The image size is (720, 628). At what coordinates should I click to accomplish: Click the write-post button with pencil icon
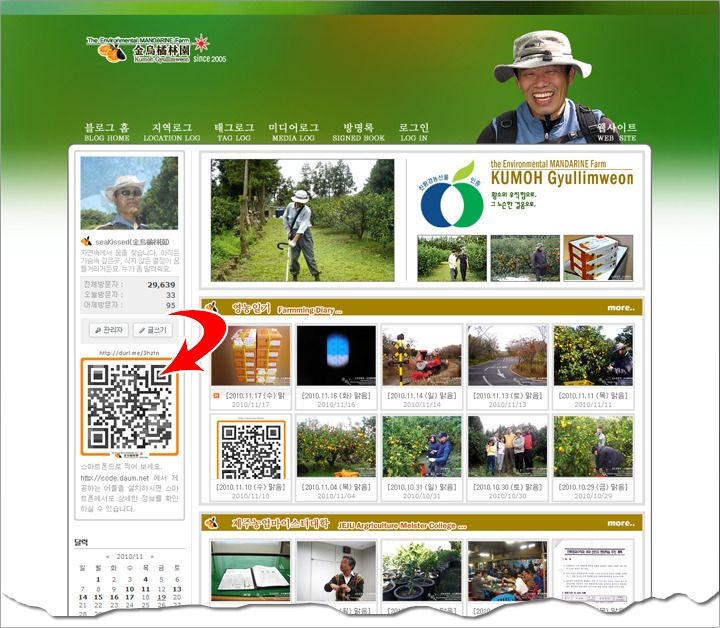point(153,330)
